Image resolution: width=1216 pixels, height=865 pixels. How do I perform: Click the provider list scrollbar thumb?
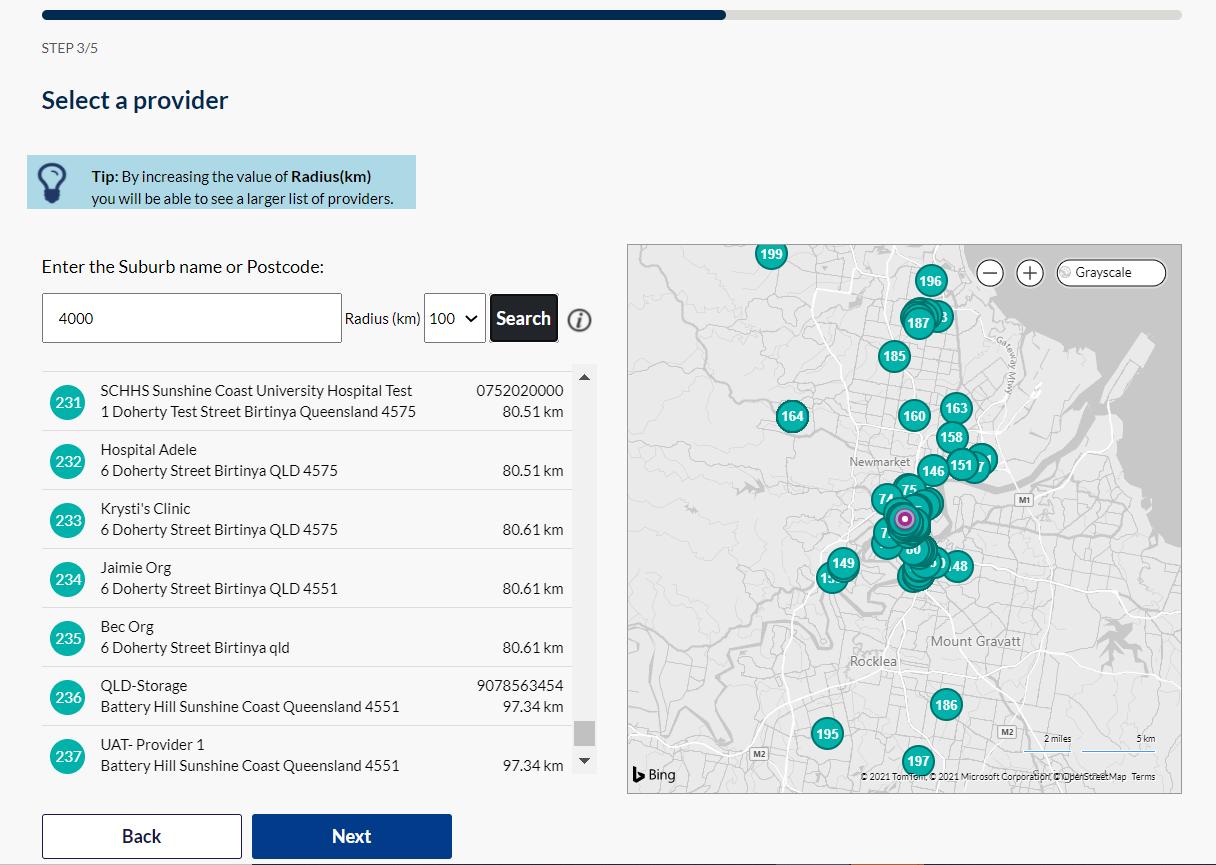pos(585,733)
